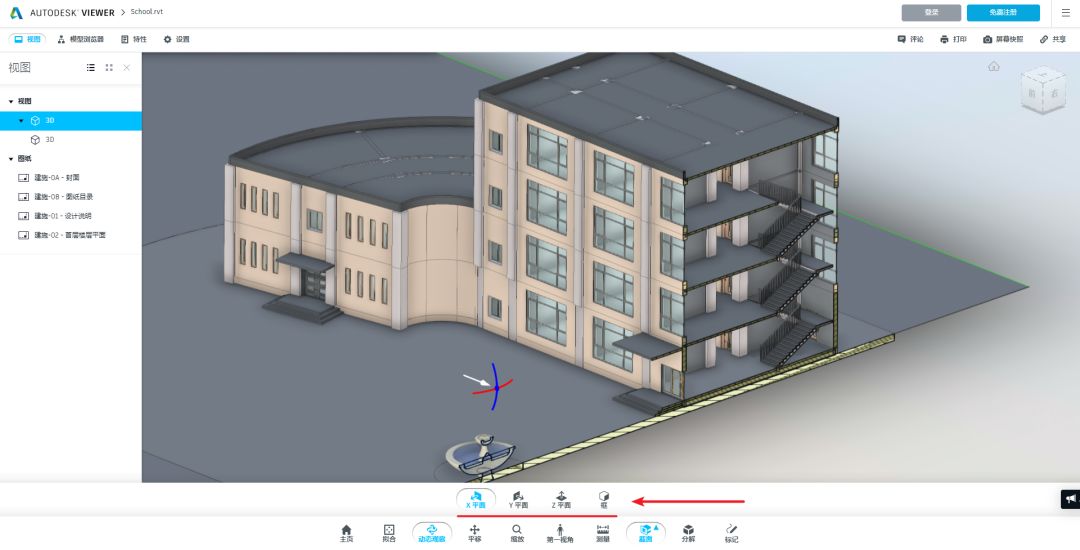Collapse the 图纸 sheets group

coord(11,159)
